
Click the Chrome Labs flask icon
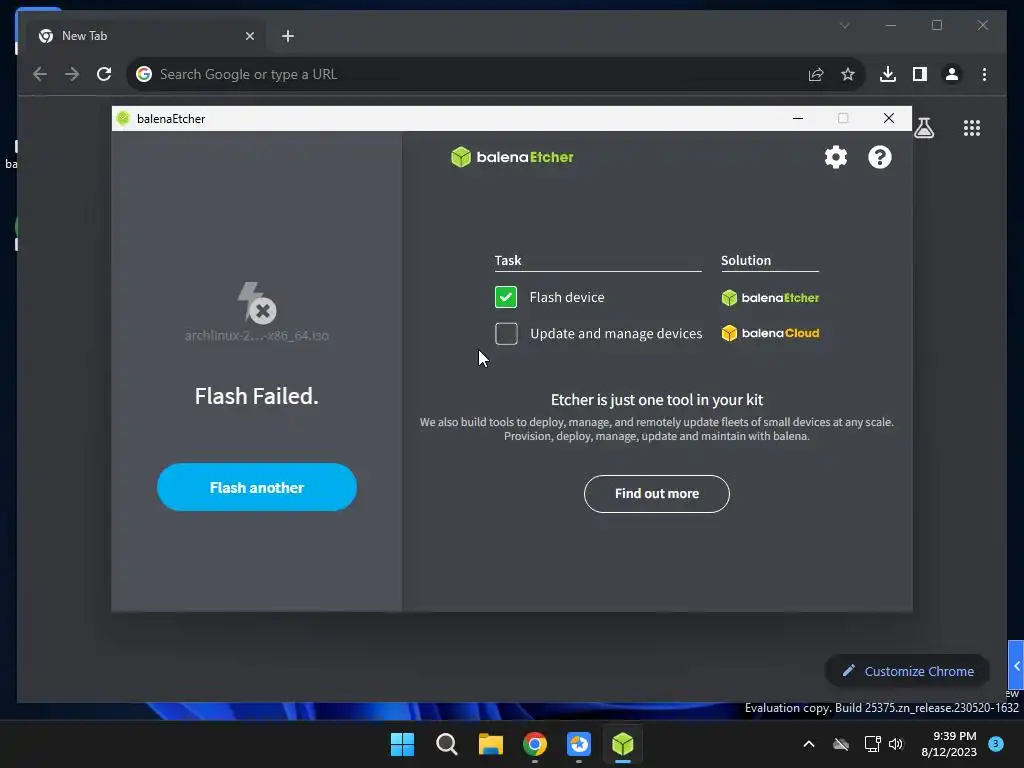[x=924, y=128]
